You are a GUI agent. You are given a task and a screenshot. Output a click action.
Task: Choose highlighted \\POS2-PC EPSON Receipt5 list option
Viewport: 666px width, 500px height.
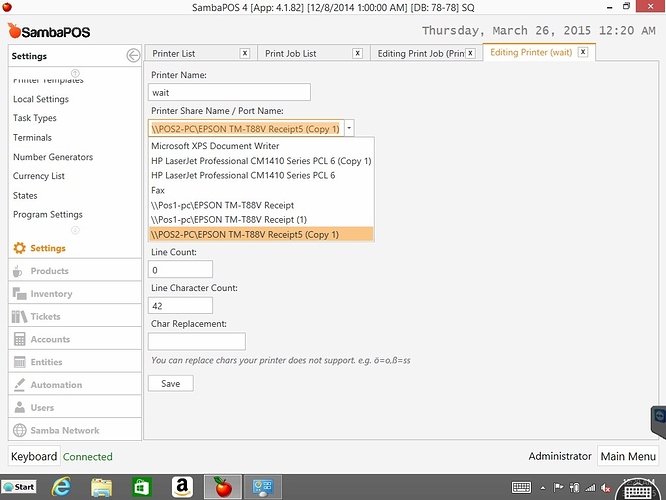[261, 234]
